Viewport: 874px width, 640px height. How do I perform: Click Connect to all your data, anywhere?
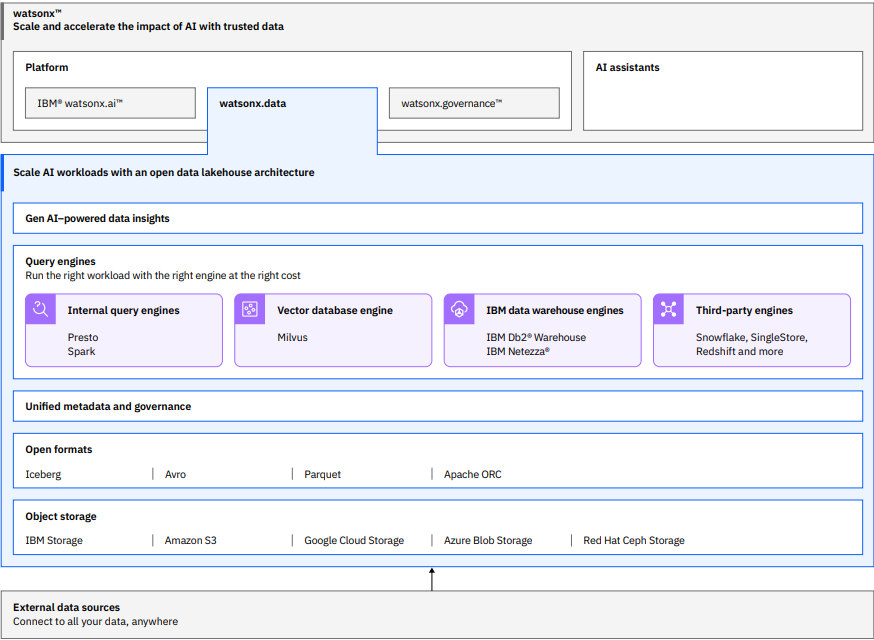[x=95, y=622]
